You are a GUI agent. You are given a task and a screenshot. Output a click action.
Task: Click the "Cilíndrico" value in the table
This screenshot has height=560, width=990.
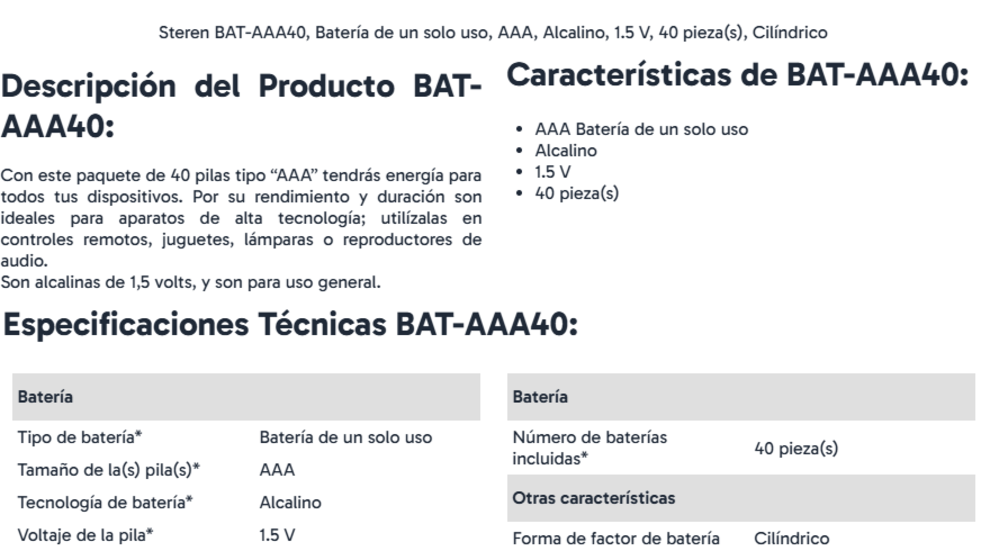(x=791, y=539)
